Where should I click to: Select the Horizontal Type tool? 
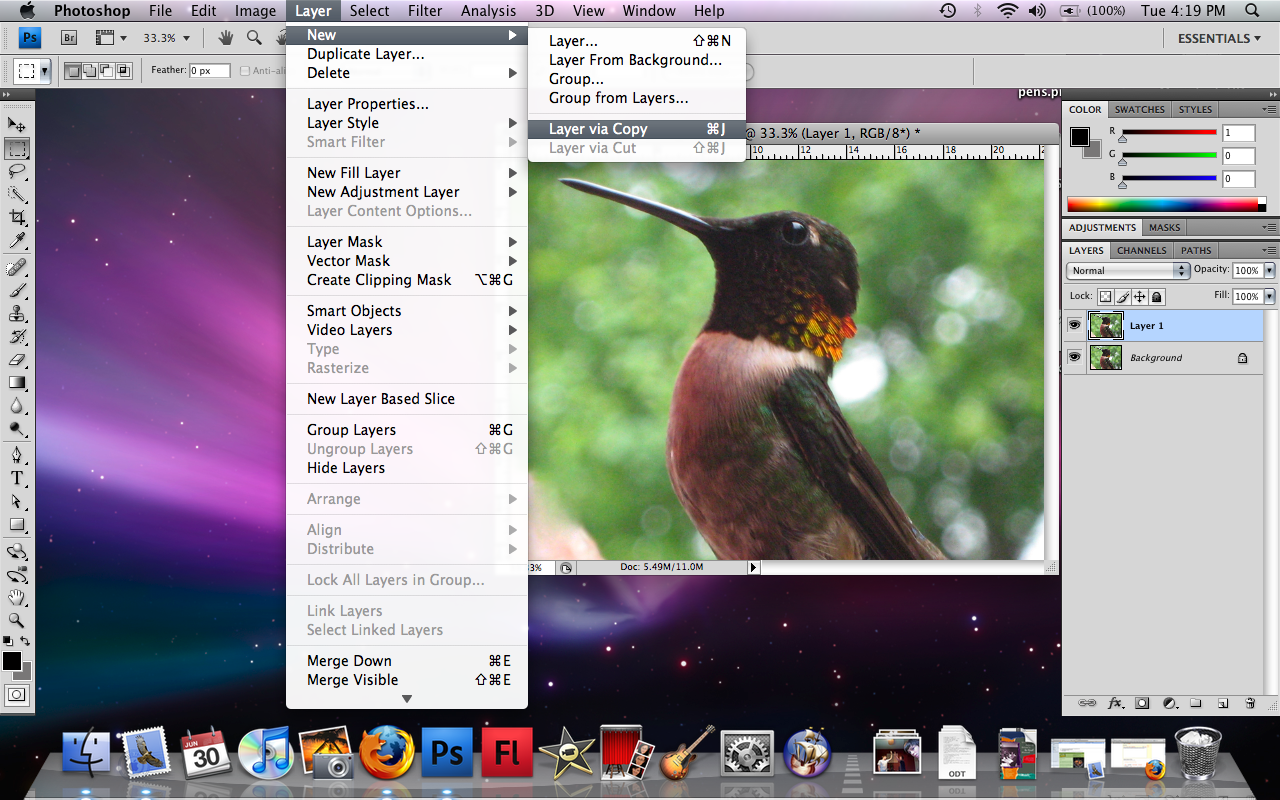(x=17, y=479)
